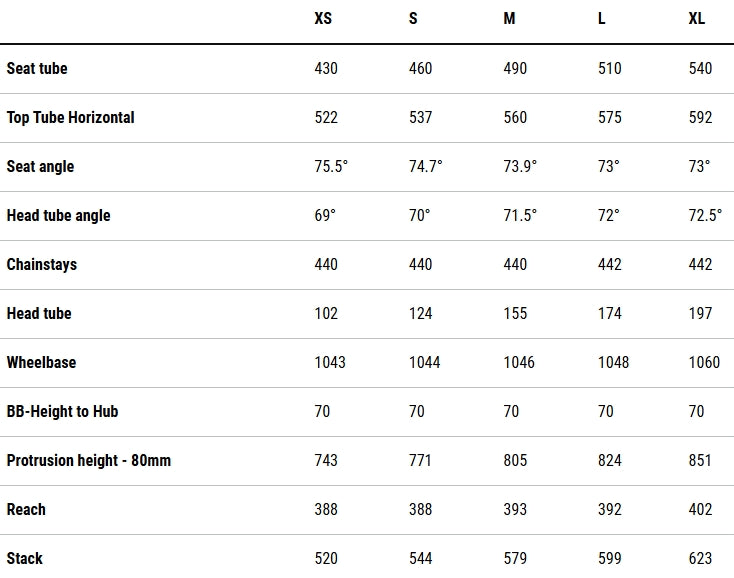Viewport: 734px width, 578px height.
Task: Select the Chainstays row label
Action: click(x=42, y=264)
